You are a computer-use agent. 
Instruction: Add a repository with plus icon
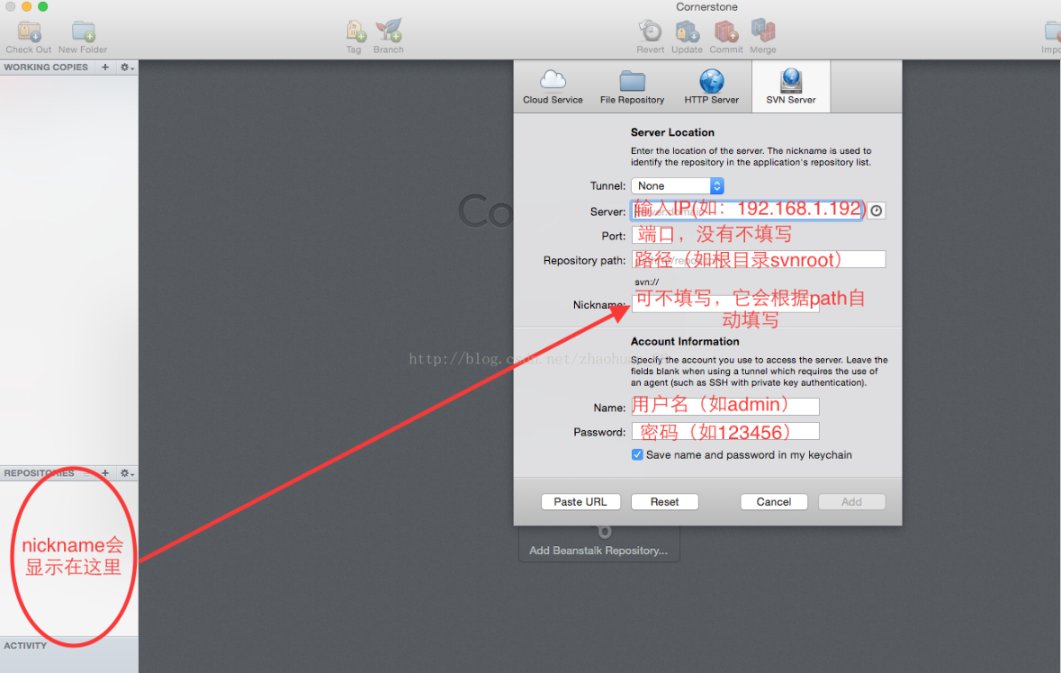pos(105,473)
